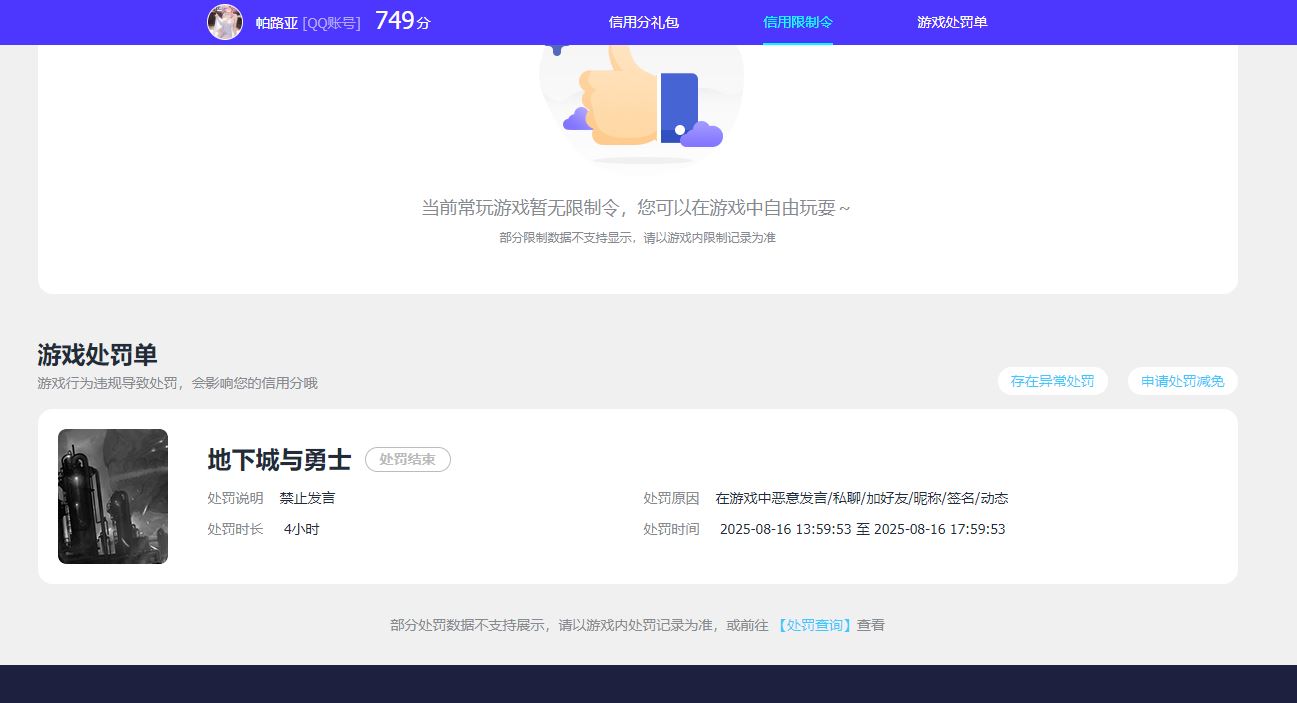Go to the 游戏处罚单 tab

(x=952, y=22)
